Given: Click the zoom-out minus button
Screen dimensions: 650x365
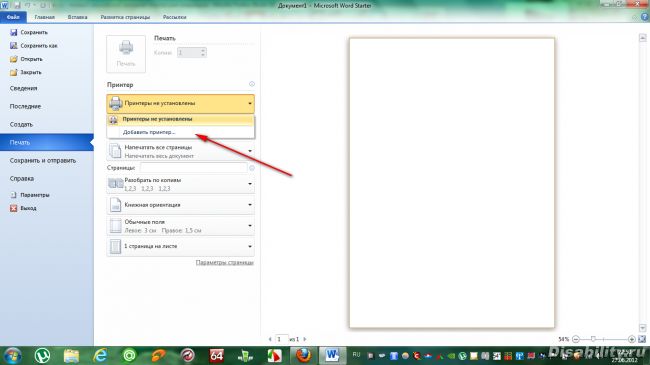Looking at the screenshot, I should tap(576, 339).
